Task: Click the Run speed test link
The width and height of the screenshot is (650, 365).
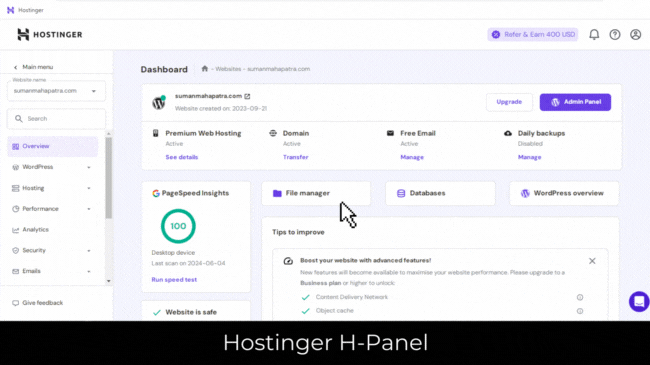Action: click(x=174, y=280)
